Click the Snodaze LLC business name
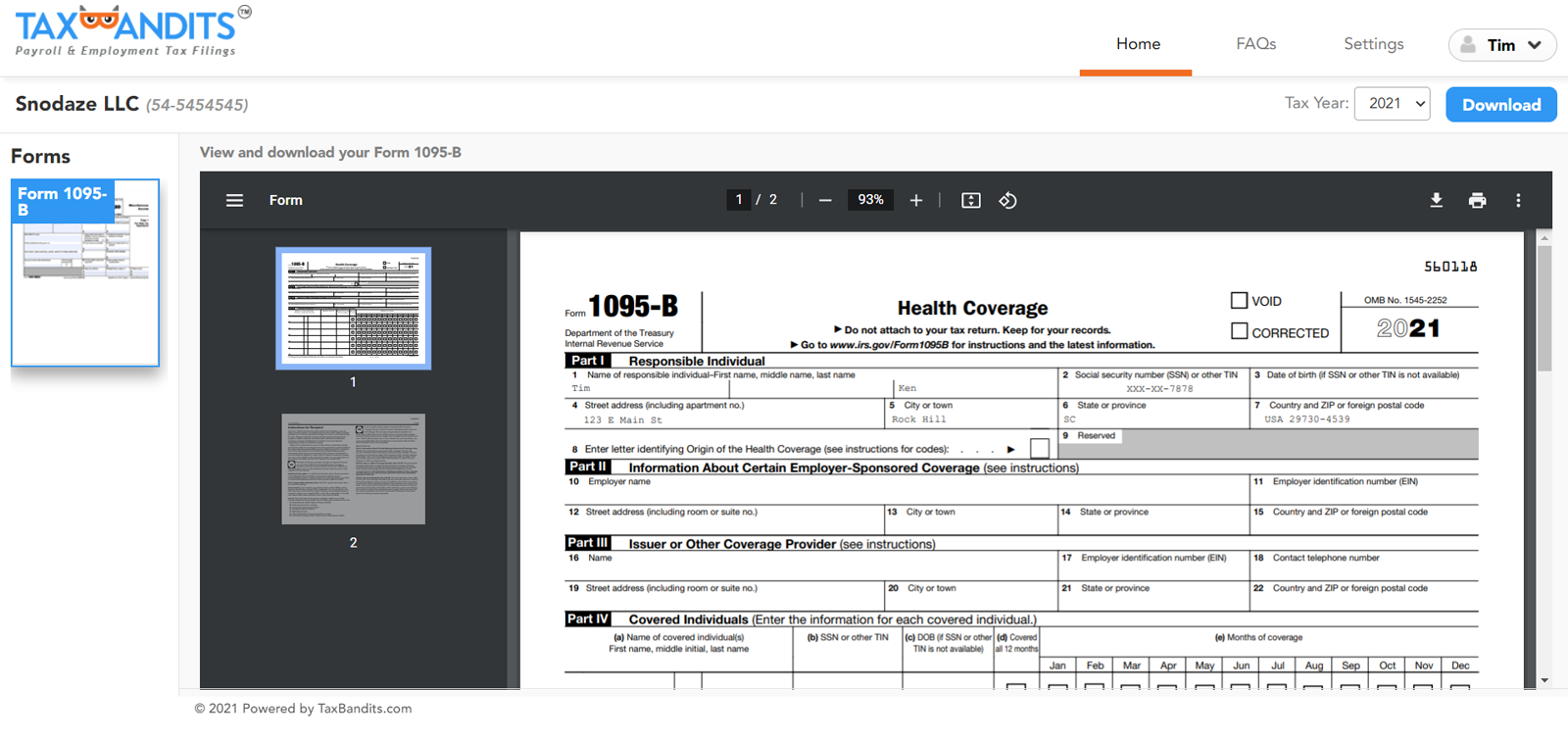This screenshot has height=739, width=1568. tap(76, 103)
